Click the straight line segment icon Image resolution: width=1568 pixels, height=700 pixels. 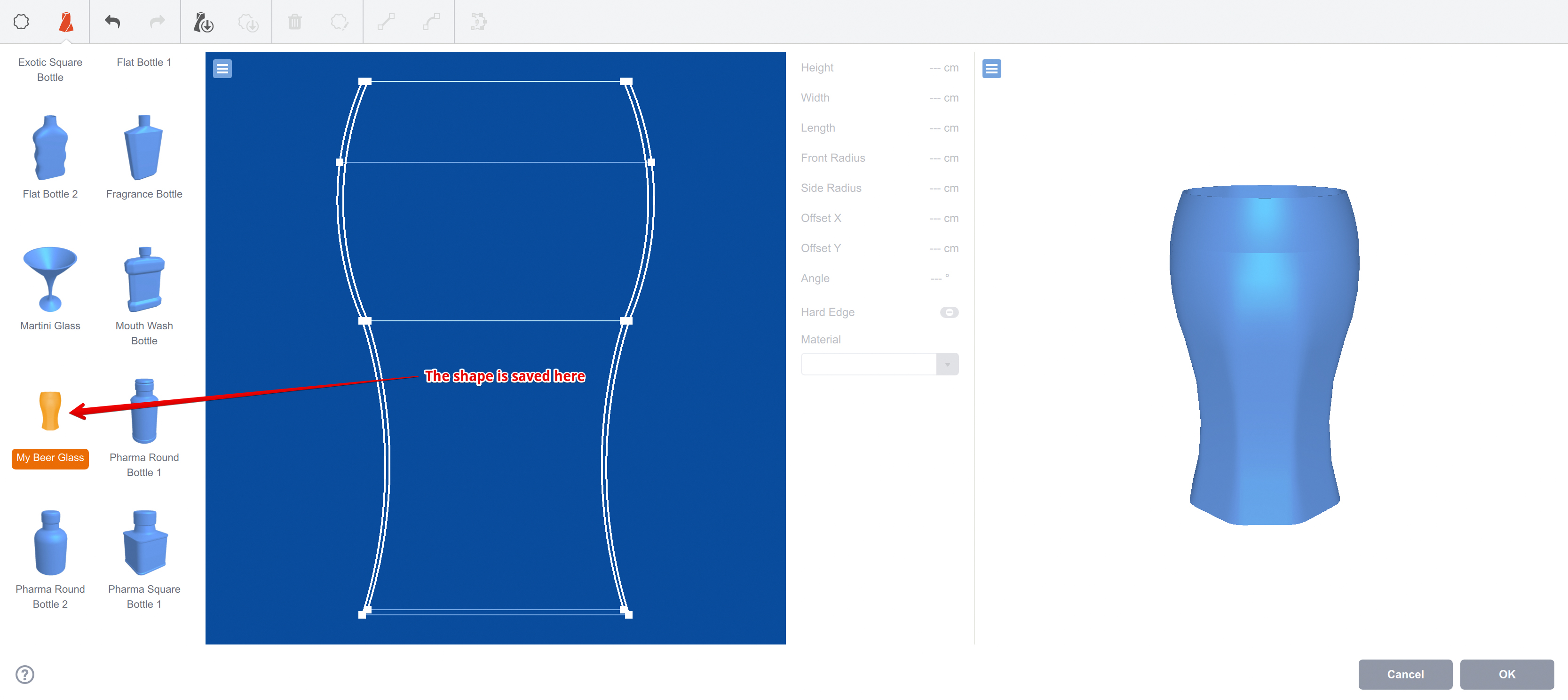386,23
